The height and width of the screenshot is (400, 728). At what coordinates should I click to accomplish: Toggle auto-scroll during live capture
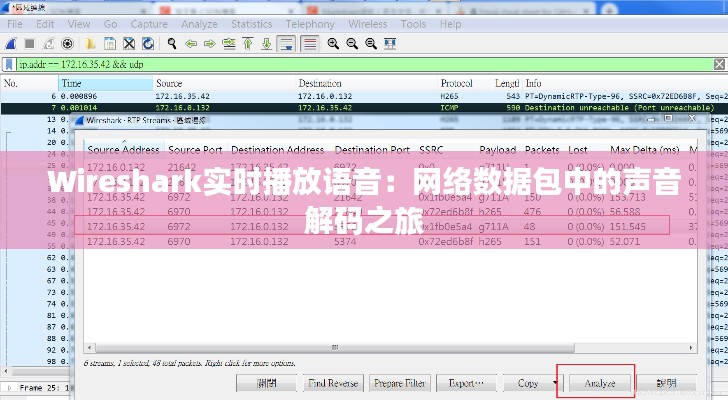pyautogui.click(x=287, y=43)
